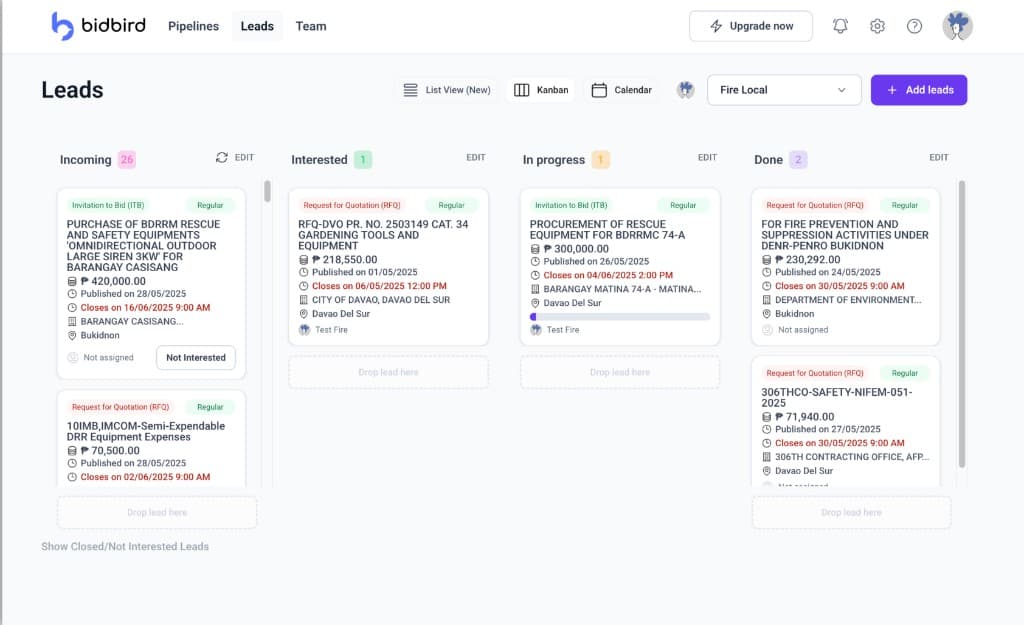Screen dimensions: 1024x625
Task: Toggle the filter avatar beside the view switcher
Action: 685,89
